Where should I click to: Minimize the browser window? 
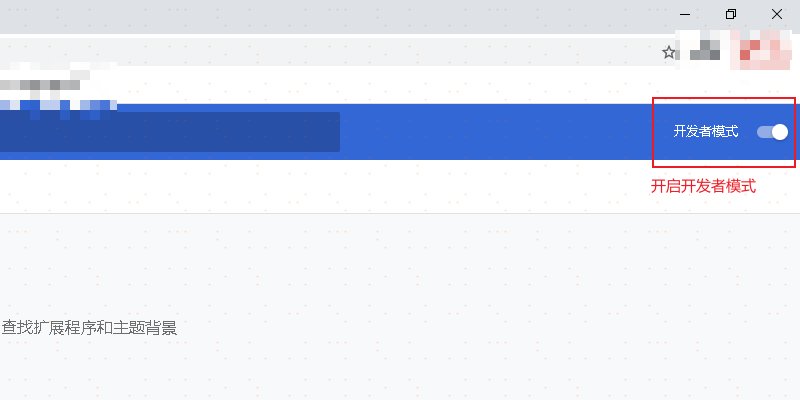click(x=685, y=14)
